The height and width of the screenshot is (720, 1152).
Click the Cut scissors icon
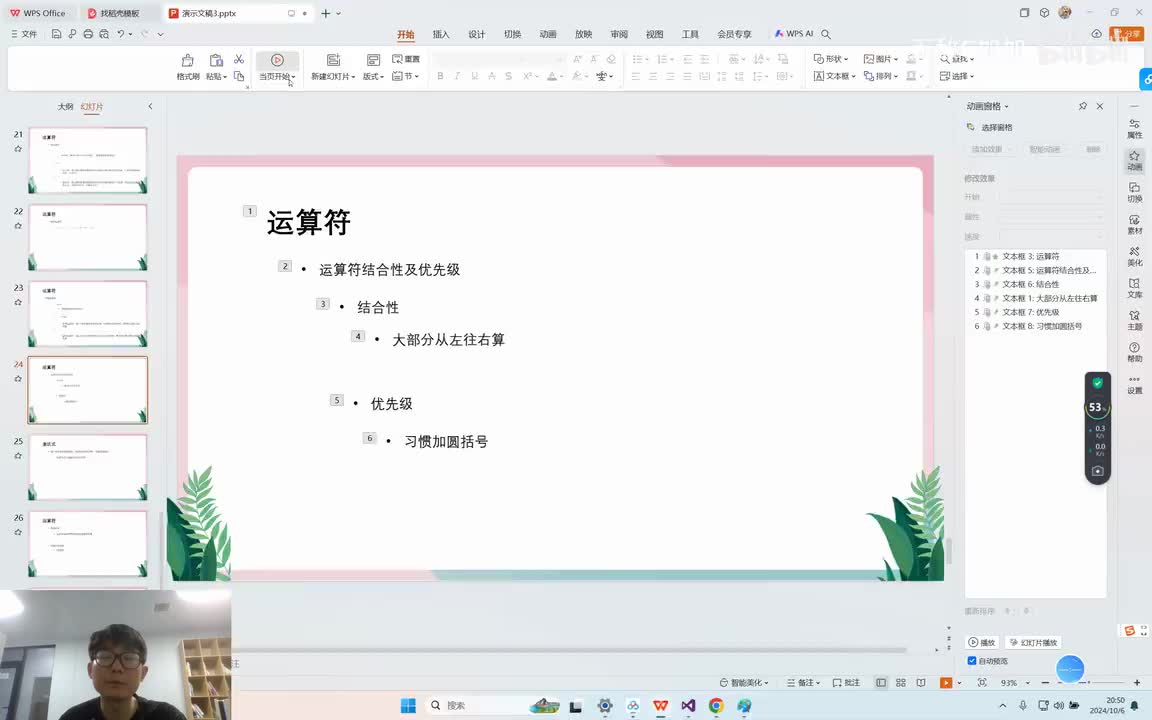[239, 59]
